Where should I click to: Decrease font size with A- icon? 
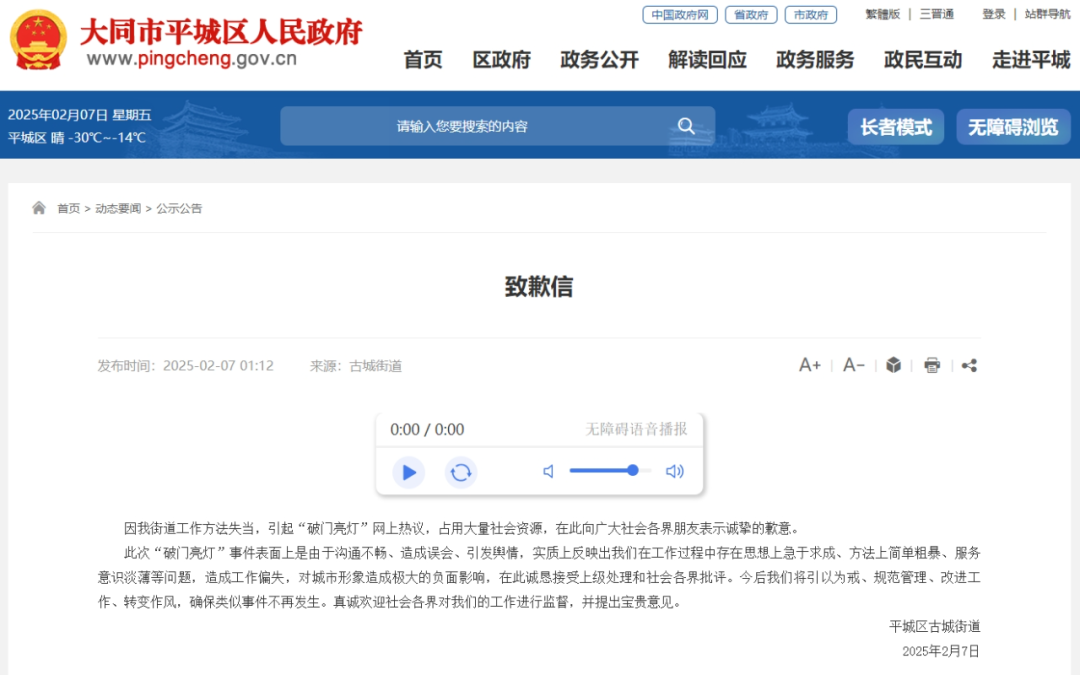(x=853, y=365)
